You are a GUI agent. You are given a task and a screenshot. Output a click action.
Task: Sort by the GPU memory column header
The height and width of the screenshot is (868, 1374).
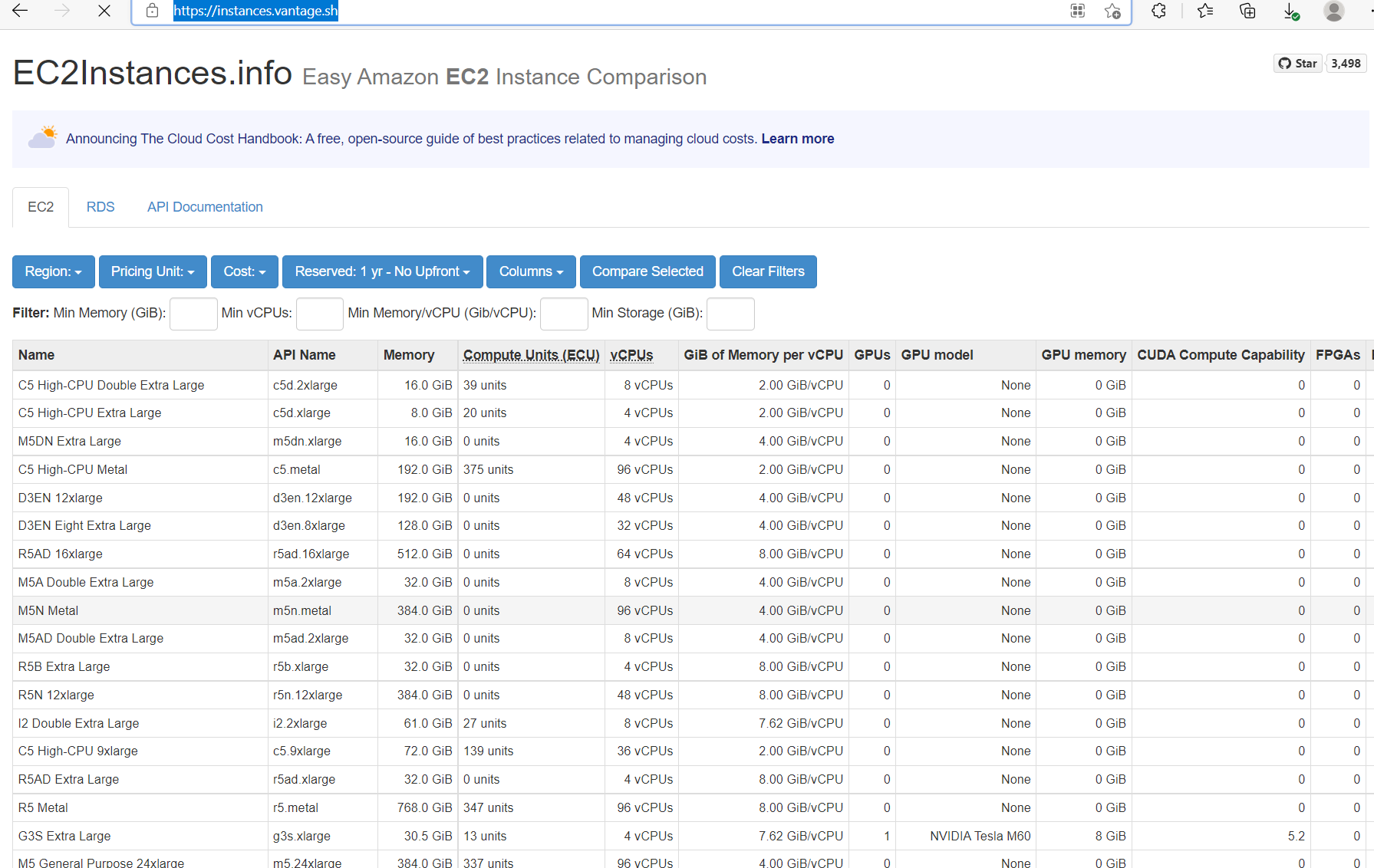click(x=1083, y=355)
